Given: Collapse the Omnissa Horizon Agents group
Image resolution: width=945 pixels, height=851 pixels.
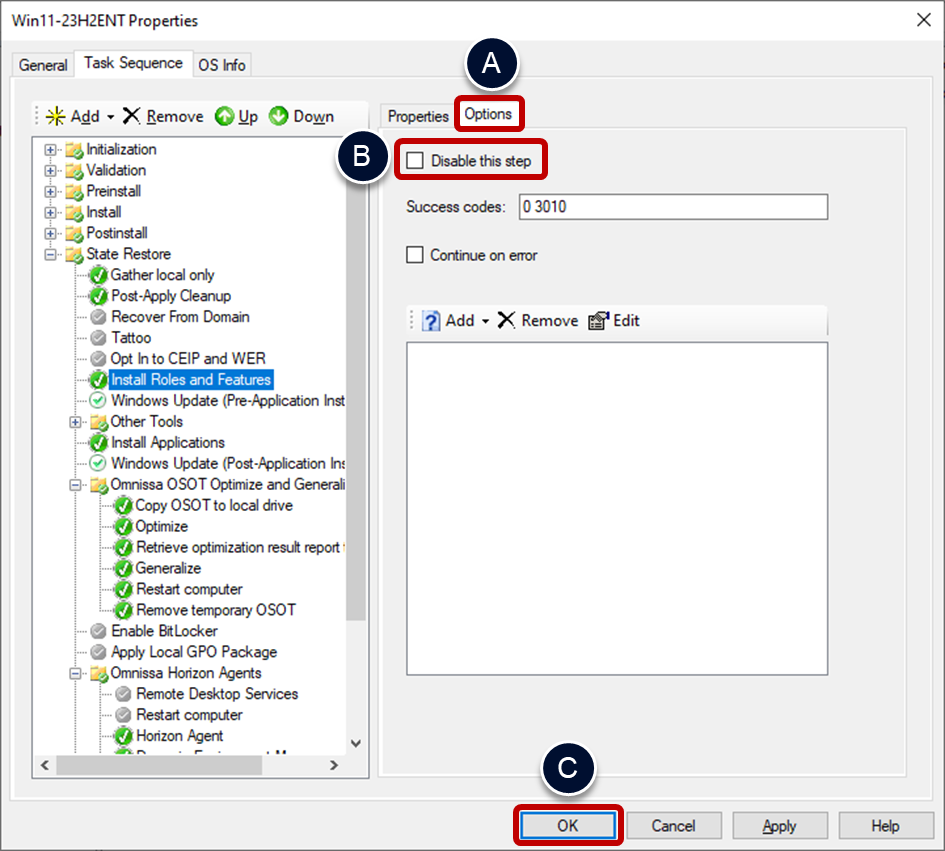Looking at the screenshot, I should [x=76, y=674].
